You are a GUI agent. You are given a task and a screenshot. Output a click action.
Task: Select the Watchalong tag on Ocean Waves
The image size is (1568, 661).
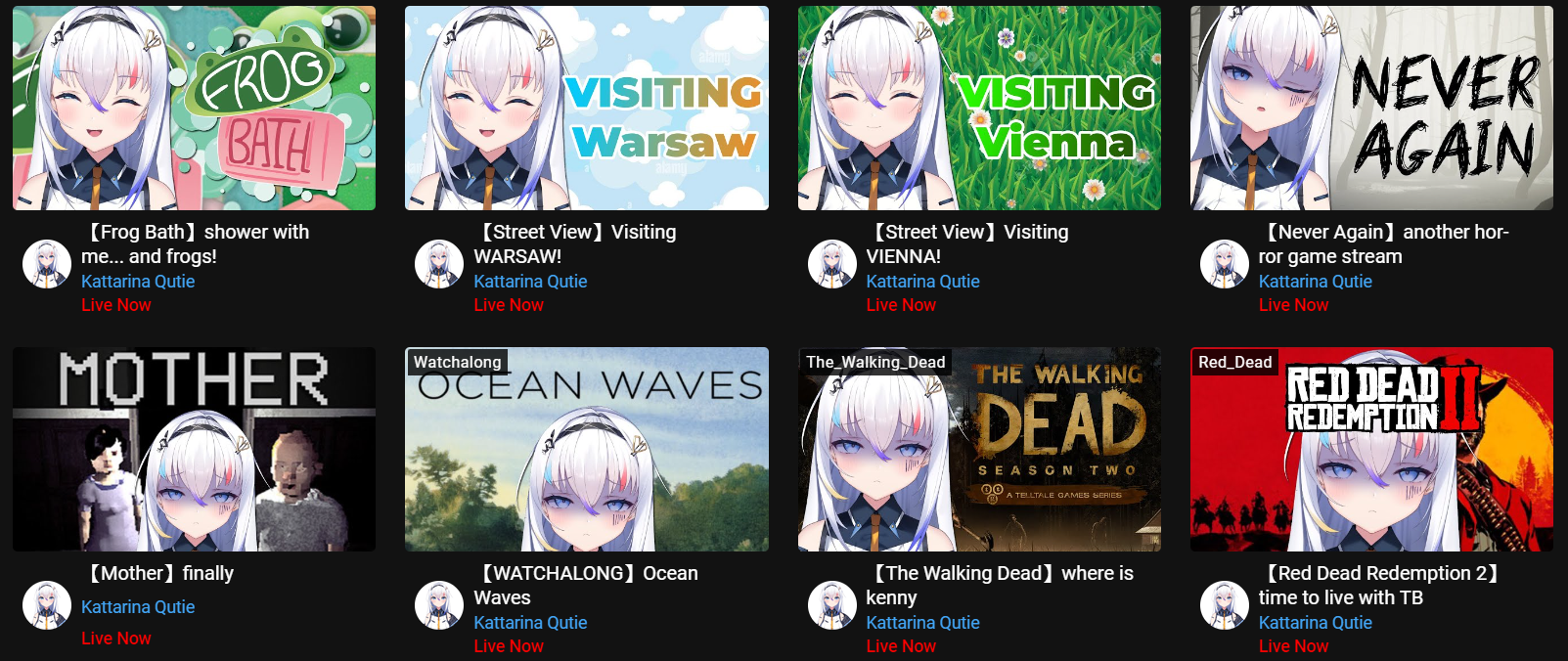[457, 362]
